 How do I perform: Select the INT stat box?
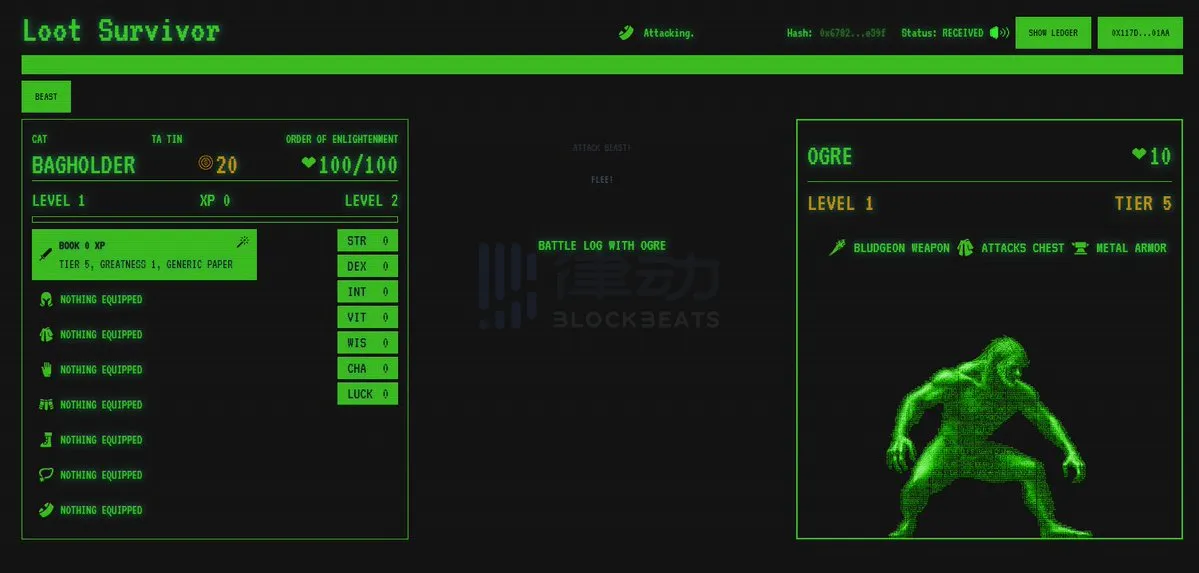click(x=367, y=291)
